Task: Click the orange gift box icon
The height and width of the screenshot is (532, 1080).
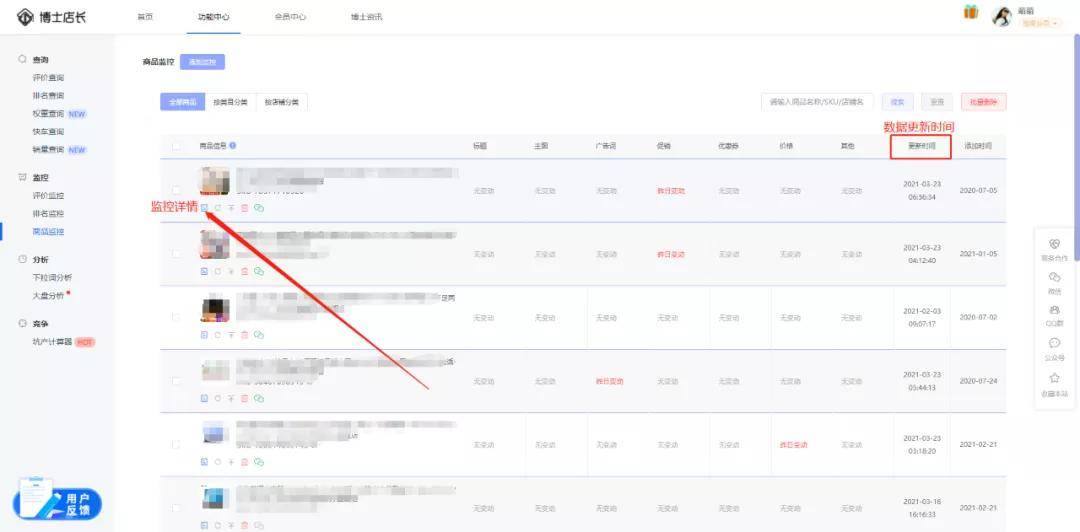Action: coord(970,12)
